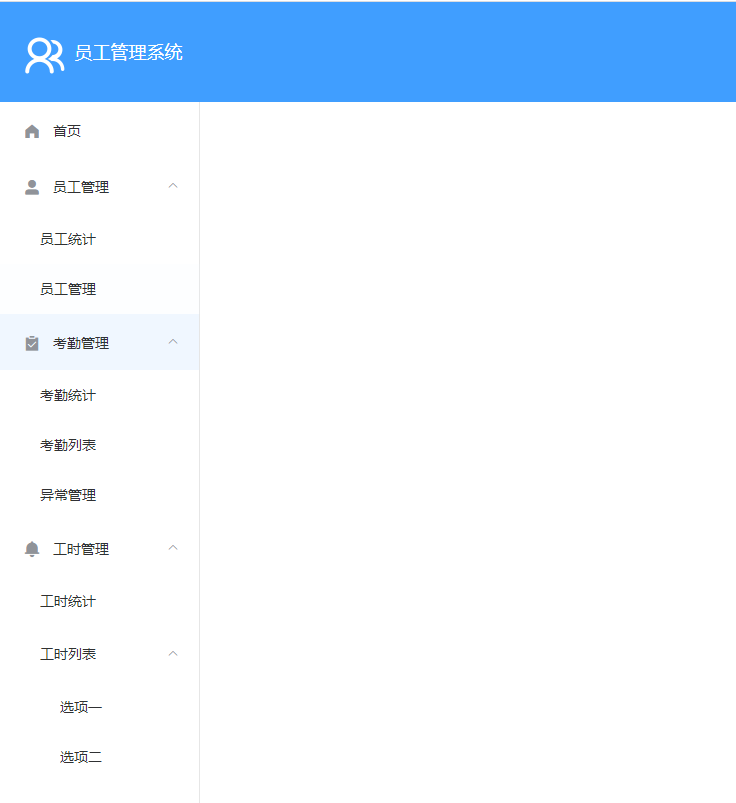Open the 员工管理 child submenu item
736x803 pixels.
99,289
